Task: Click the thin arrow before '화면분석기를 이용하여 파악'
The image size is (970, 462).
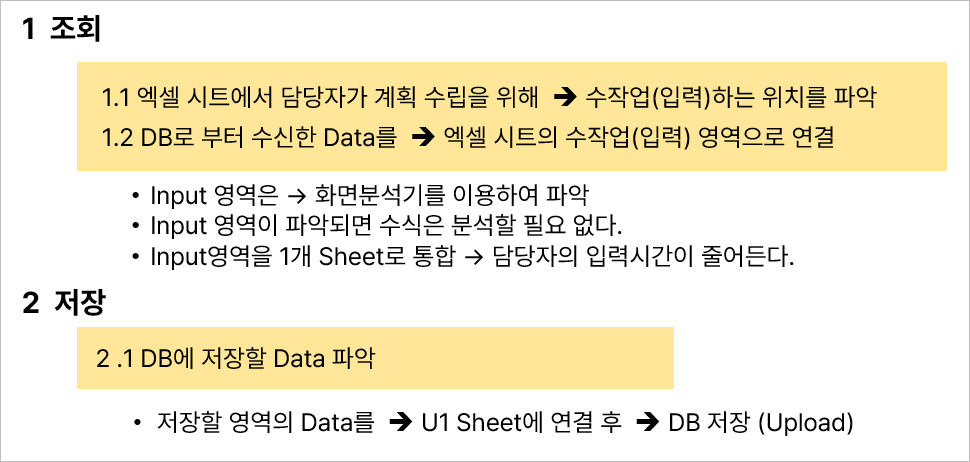Action: 298,197
